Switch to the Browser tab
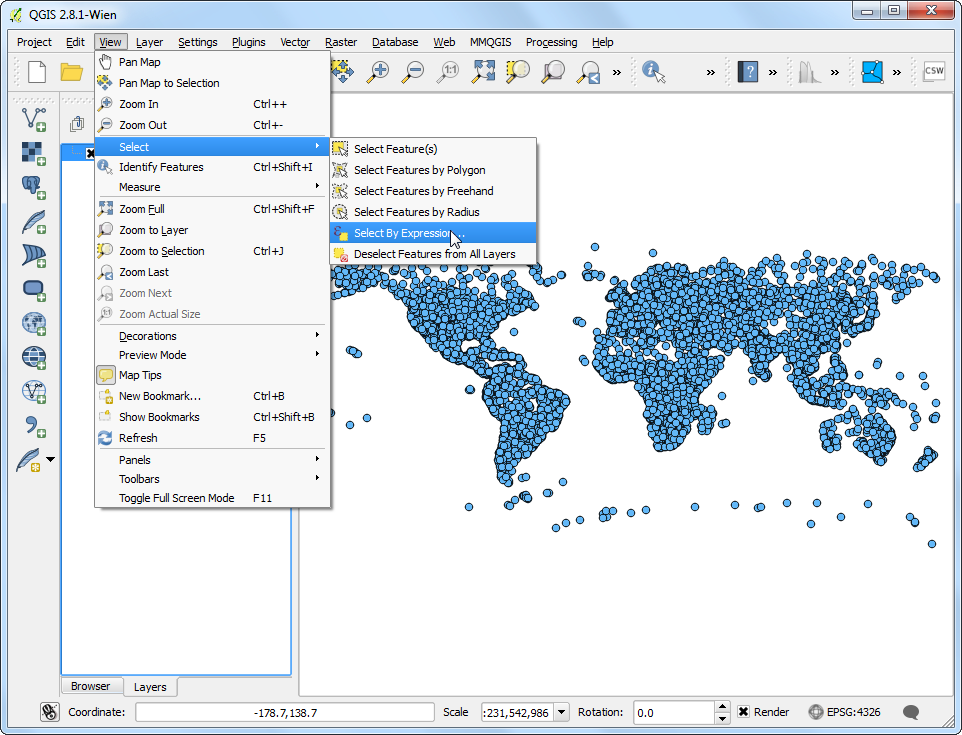 pos(90,686)
